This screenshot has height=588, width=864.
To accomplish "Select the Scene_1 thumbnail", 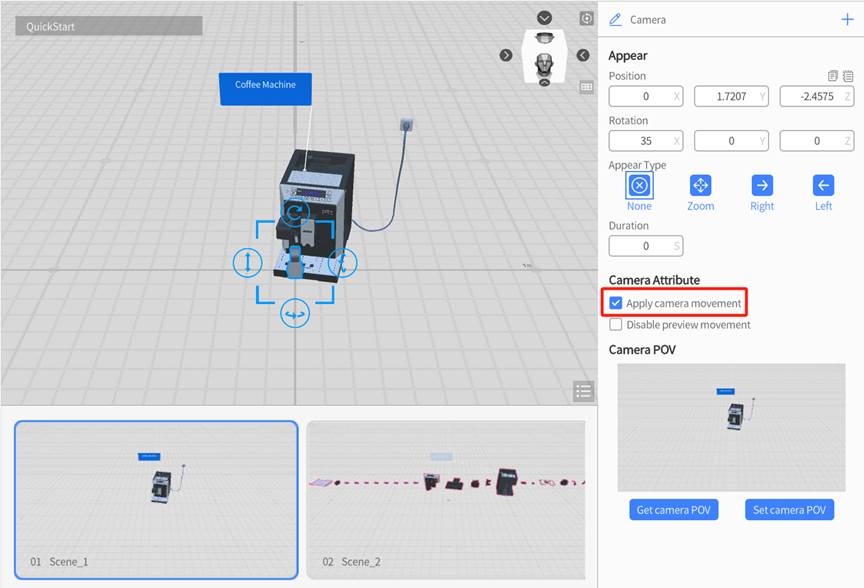I will (x=156, y=499).
